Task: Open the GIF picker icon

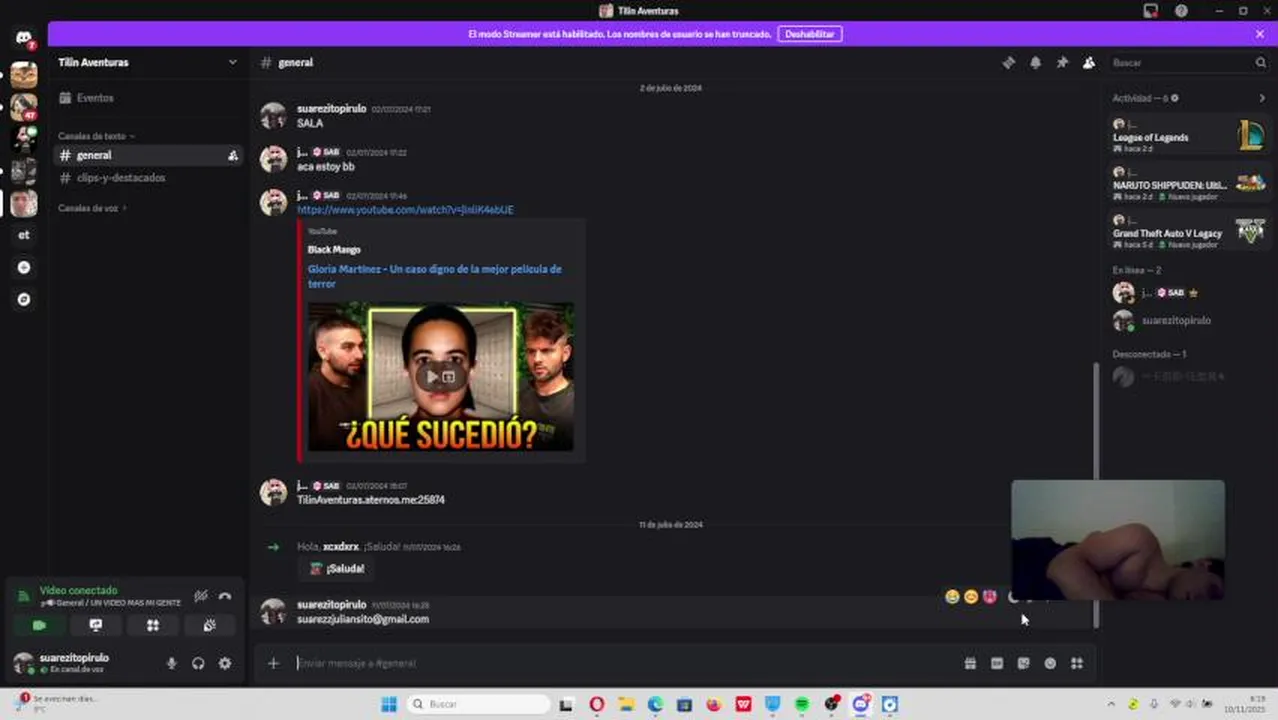Action: click(x=997, y=663)
